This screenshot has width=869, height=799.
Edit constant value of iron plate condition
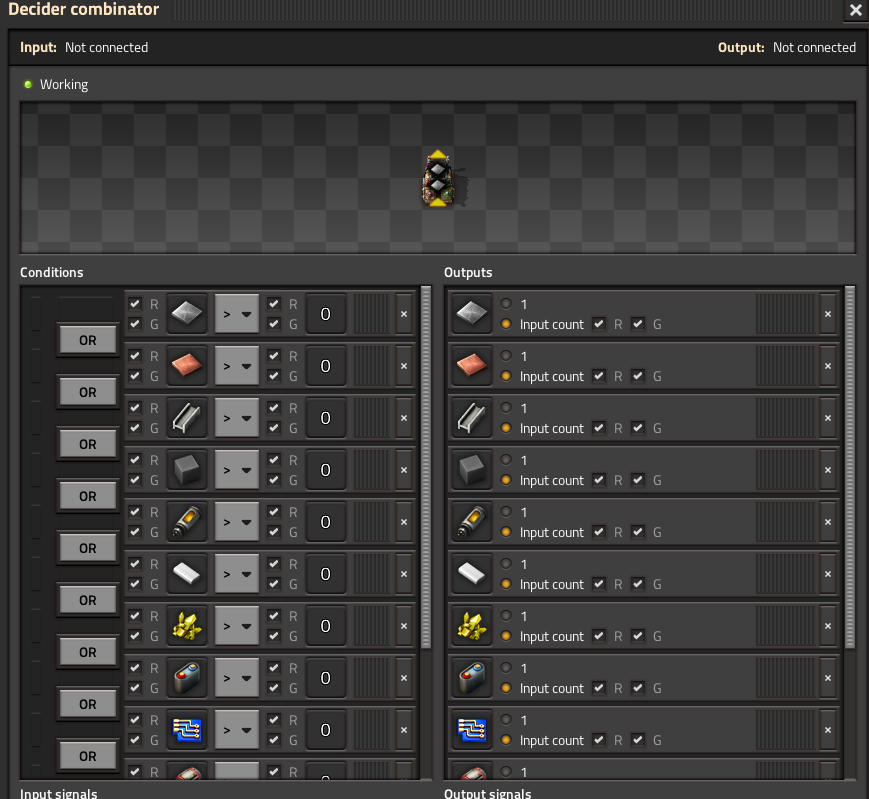coord(326,314)
